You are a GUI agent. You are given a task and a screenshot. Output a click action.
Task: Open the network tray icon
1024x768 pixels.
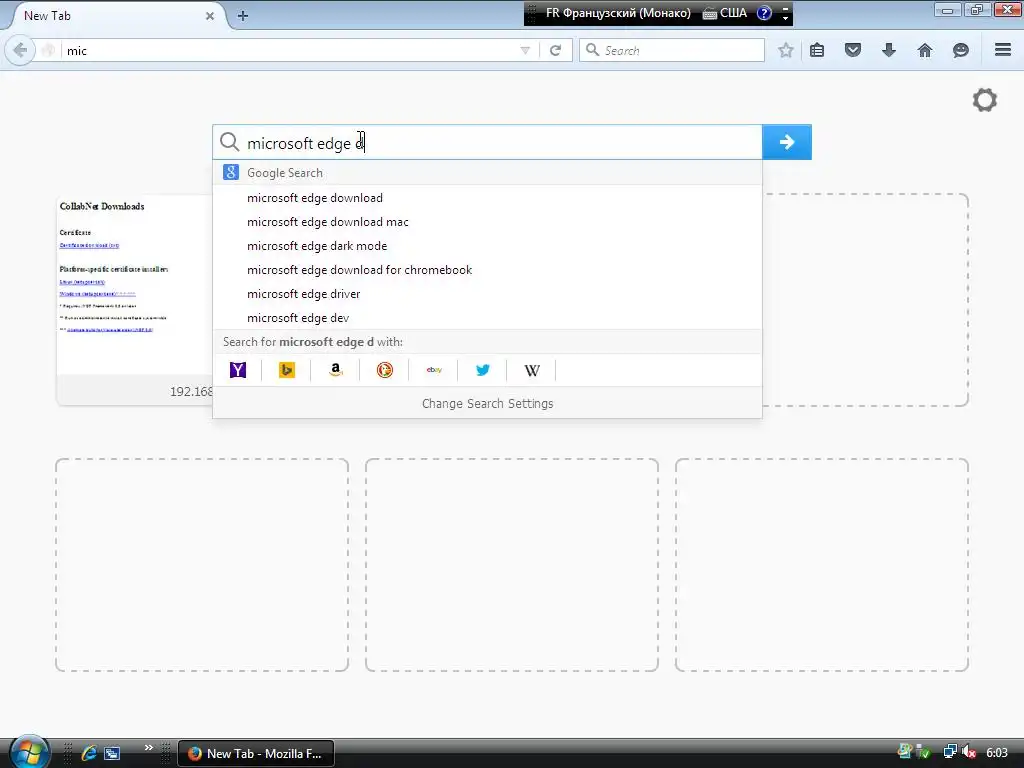[950, 752]
